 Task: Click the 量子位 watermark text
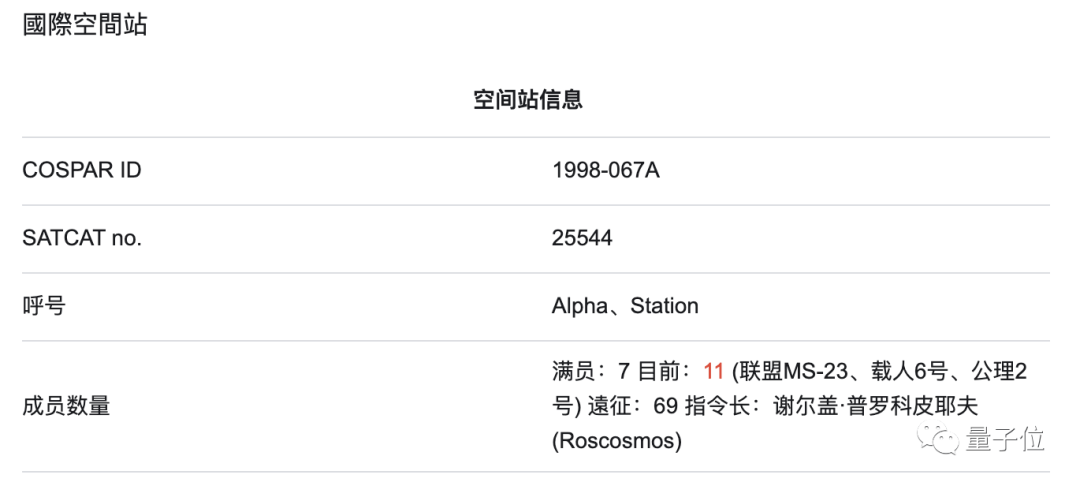tap(1005, 441)
